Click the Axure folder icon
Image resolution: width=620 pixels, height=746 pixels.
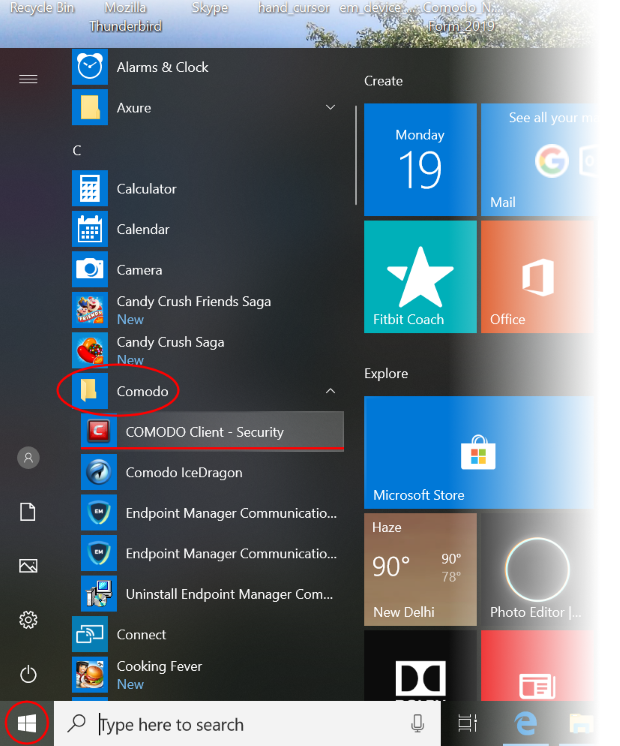point(90,108)
